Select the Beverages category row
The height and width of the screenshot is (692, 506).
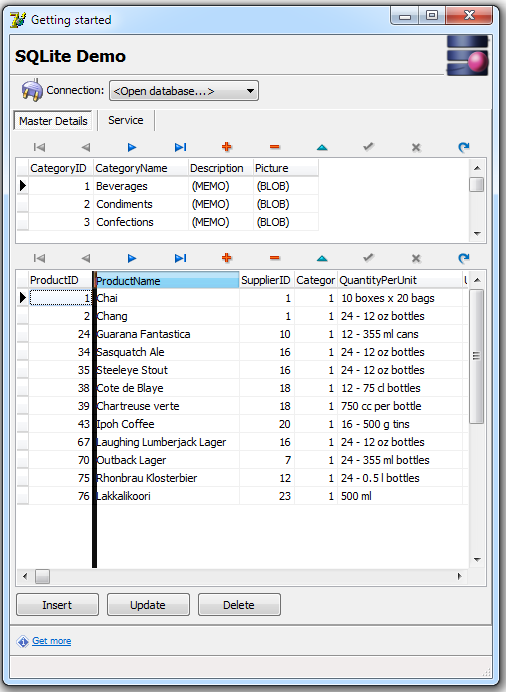(168, 186)
